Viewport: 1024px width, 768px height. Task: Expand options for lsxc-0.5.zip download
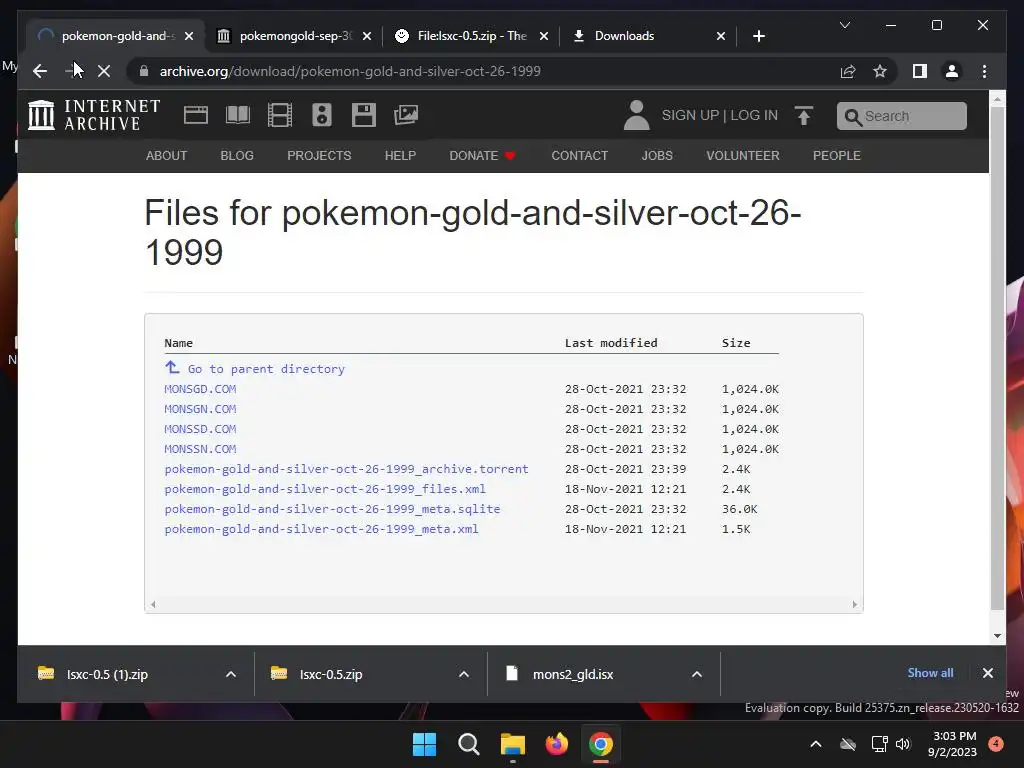(x=464, y=674)
